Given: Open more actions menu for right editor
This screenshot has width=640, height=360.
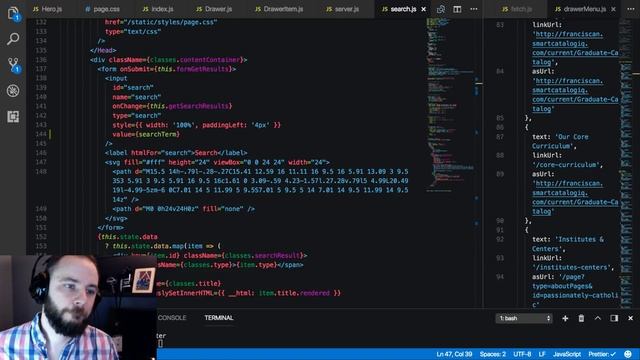Looking at the screenshot, I should tap(631, 9).
